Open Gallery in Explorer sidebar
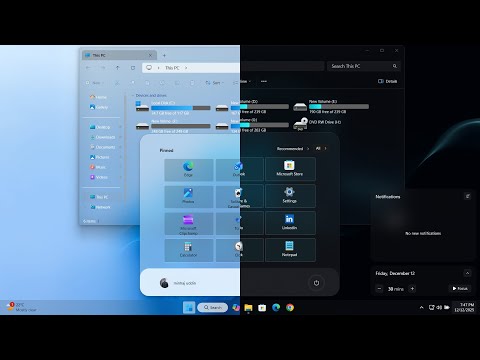Screen dimensions: 480x360 99,107
